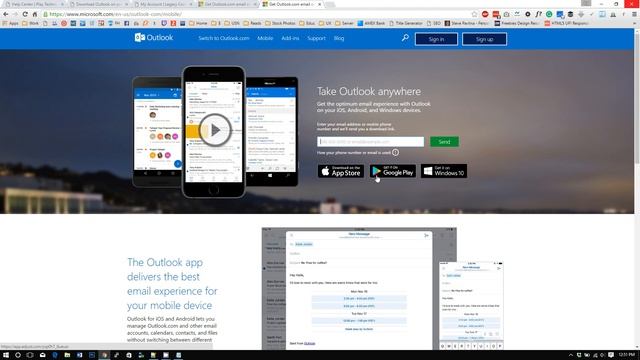Select Mobile in the Outlook nav
Screen dimensions: 640x360
tap(265, 38)
